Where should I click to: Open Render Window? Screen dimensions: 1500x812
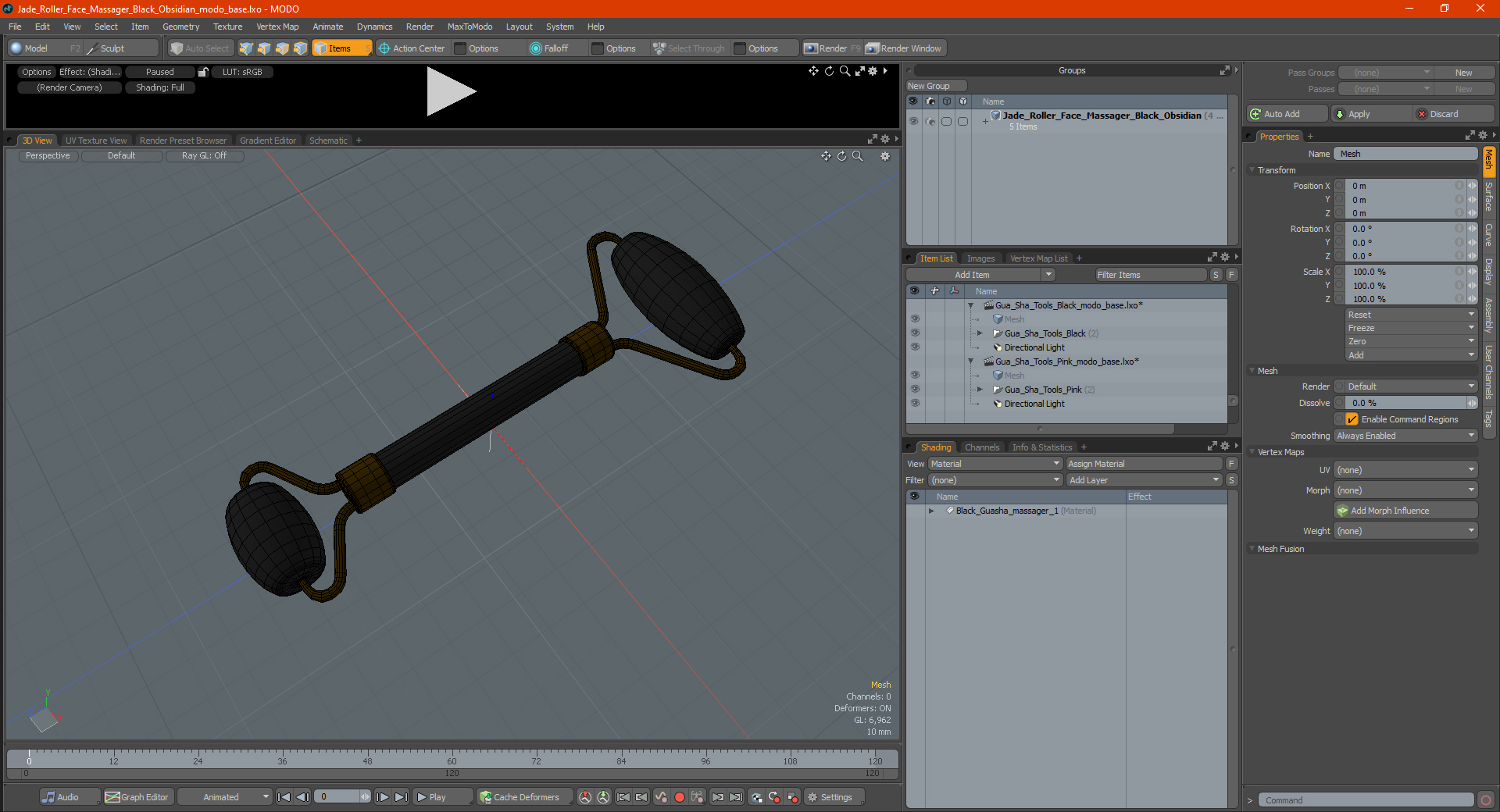click(905, 48)
